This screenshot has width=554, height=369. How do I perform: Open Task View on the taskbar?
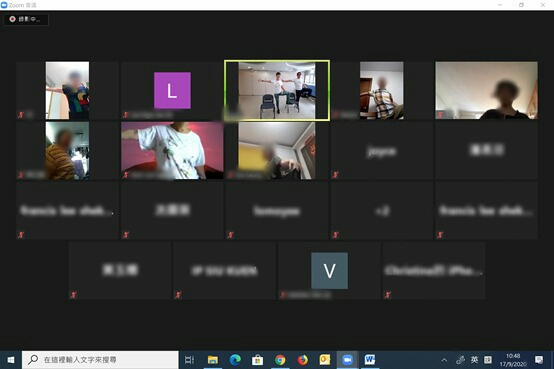(x=190, y=360)
